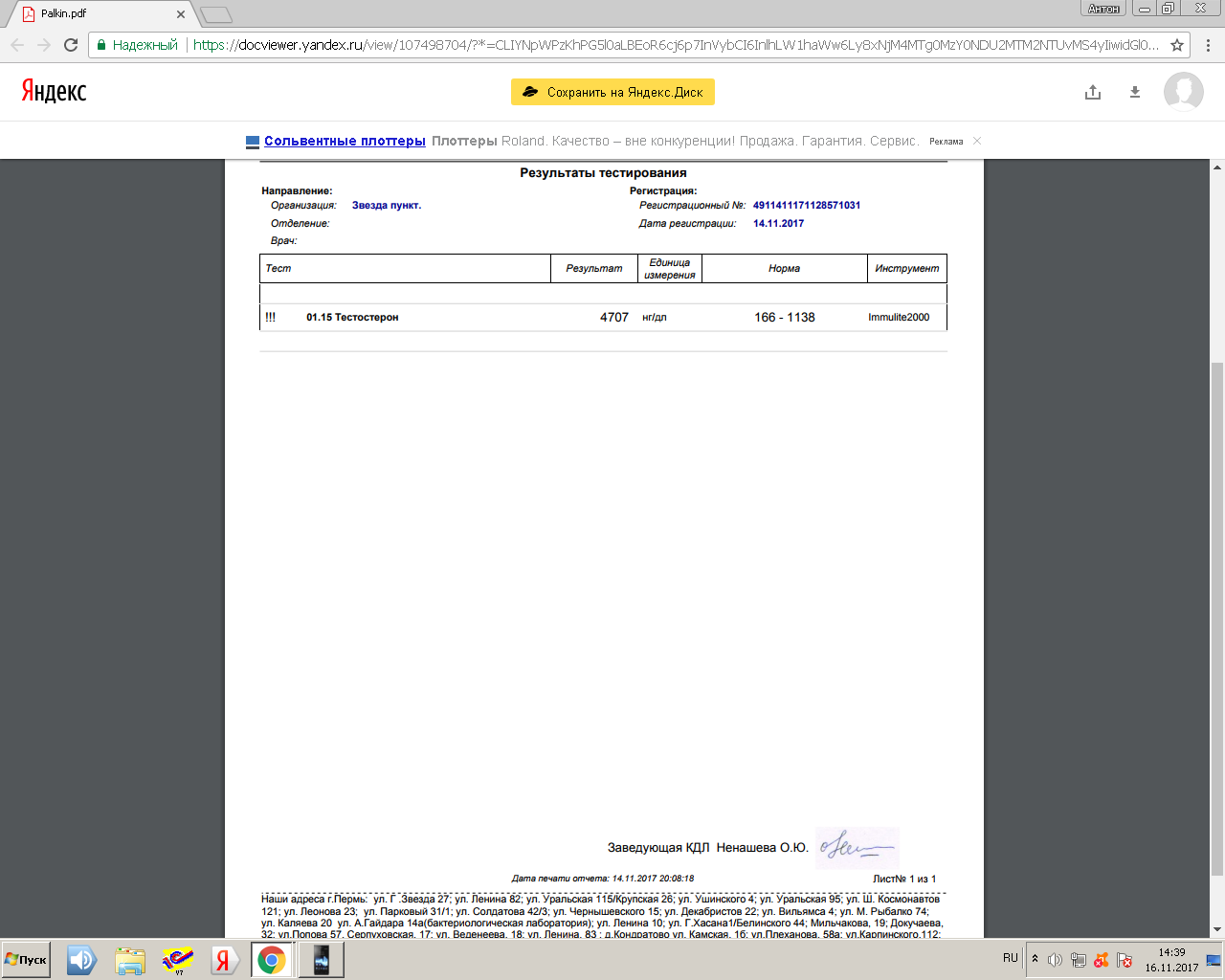Save the document to Yandex.Disk
This screenshot has height=980, width=1225.
[612, 92]
